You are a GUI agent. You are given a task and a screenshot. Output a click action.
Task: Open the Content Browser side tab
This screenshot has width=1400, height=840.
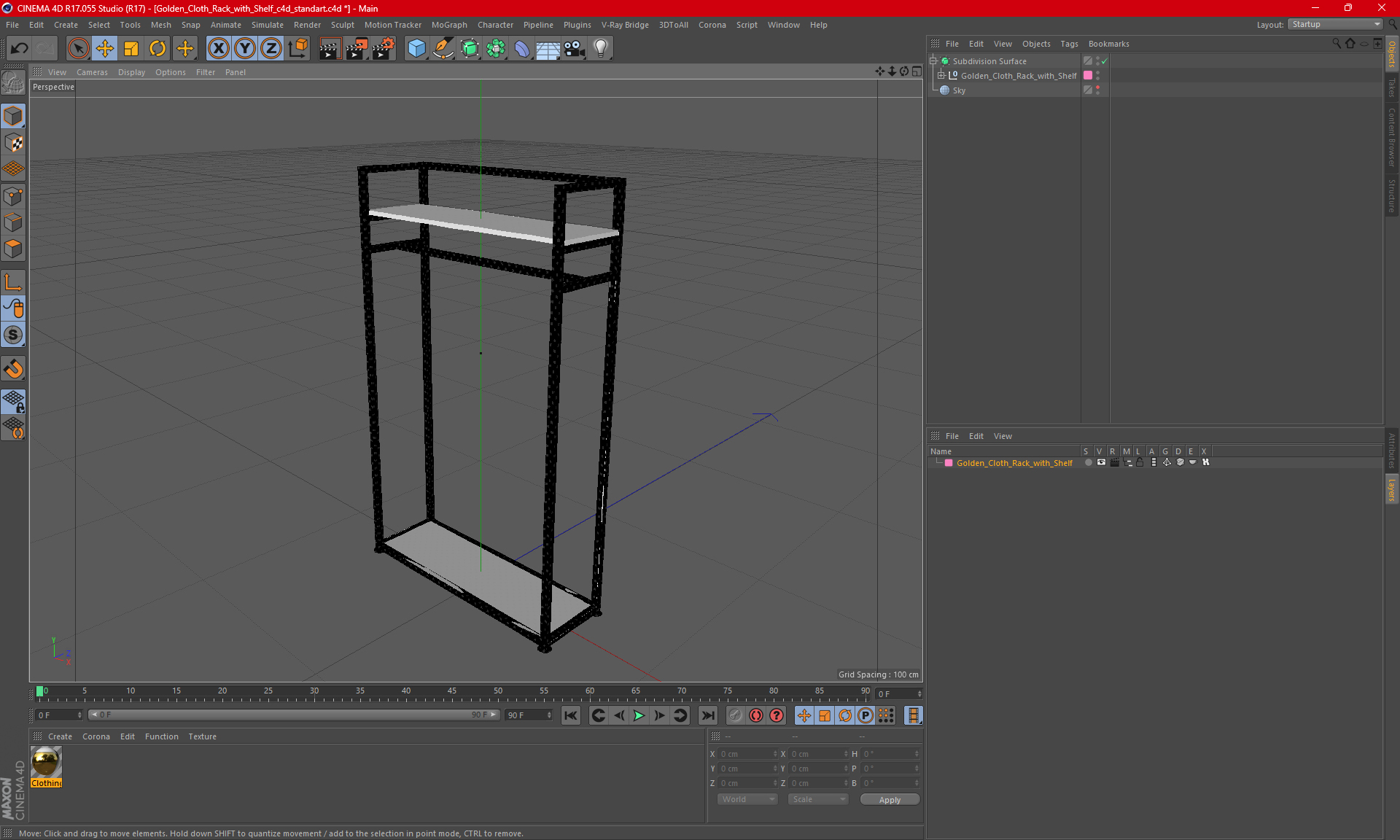point(1391,137)
